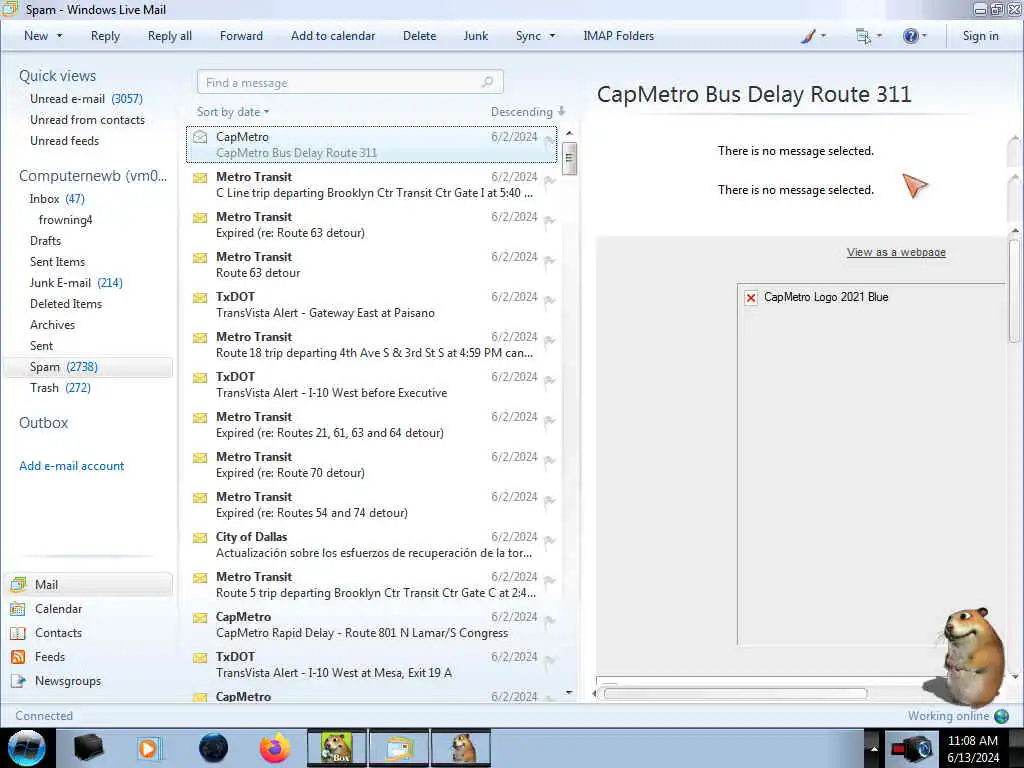Toggle flag on I-10 West before Executive message
The image size is (1024, 768).
click(x=549, y=381)
